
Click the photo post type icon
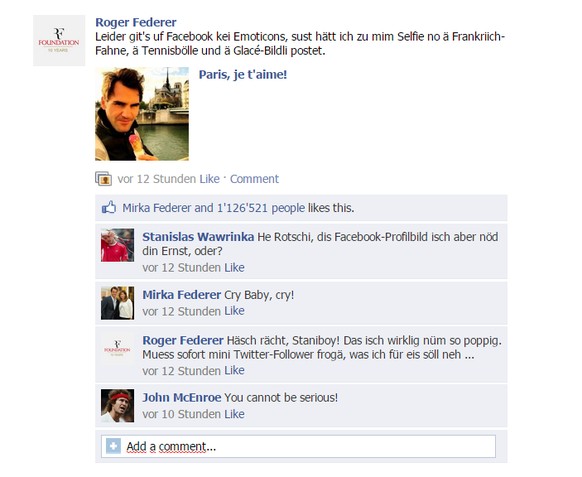[103, 179]
